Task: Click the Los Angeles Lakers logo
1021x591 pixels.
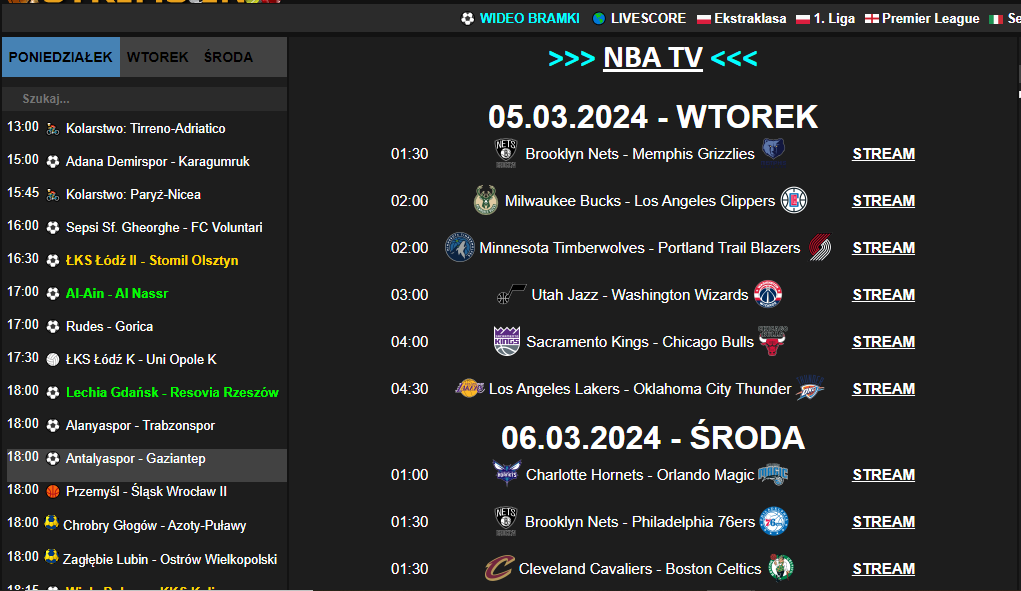Action: coord(469,389)
